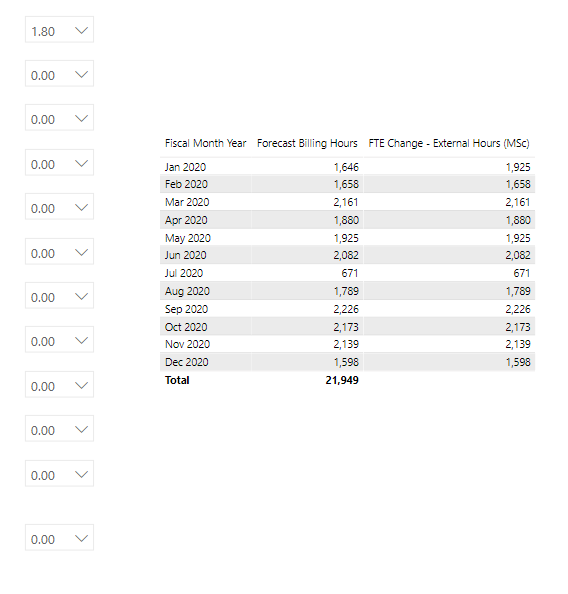Image resolution: width=568 pixels, height=594 pixels.
Task: Click the Forecast Billing Hours column header
Action: (x=307, y=143)
